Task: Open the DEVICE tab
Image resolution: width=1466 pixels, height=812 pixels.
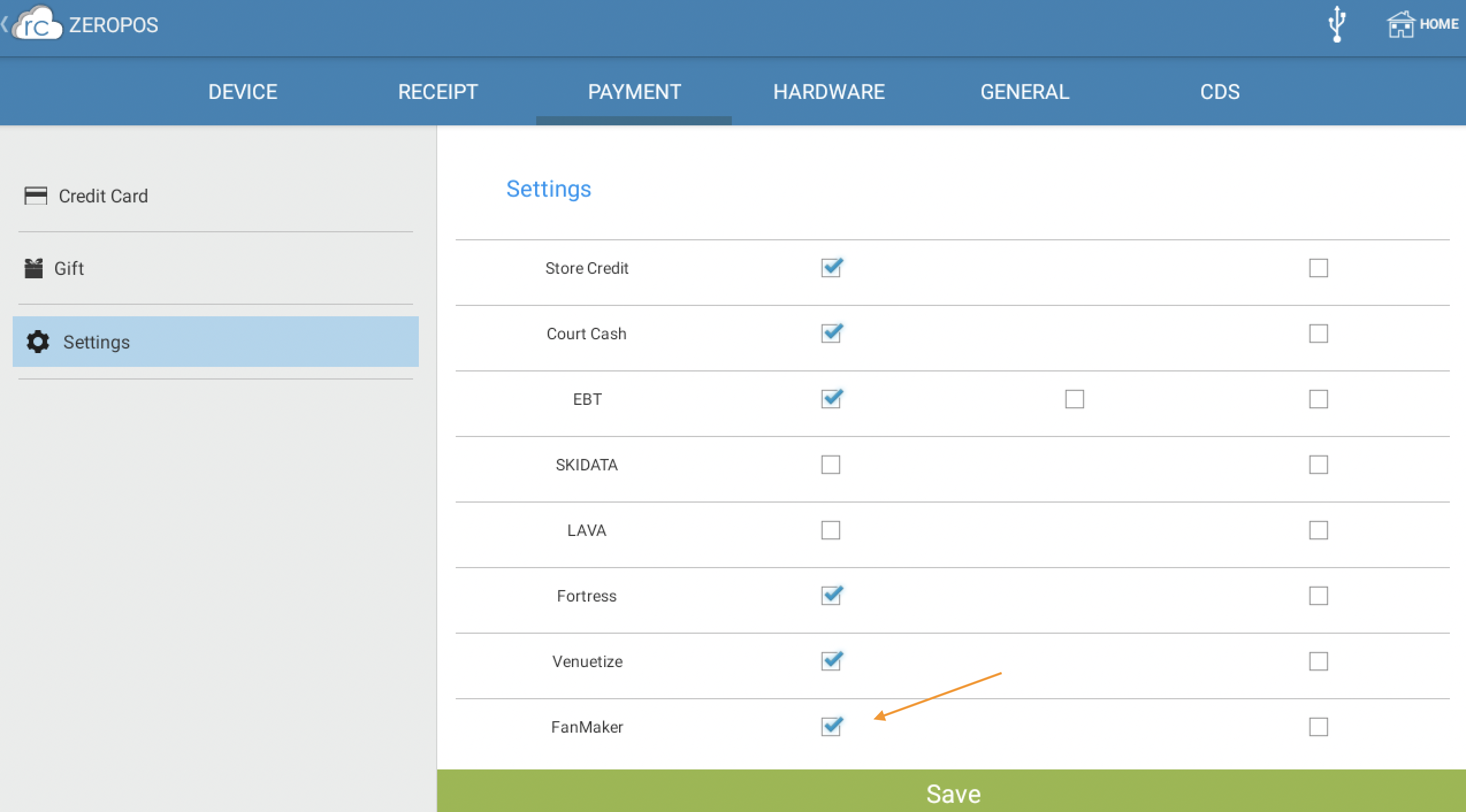Action: 243,92
